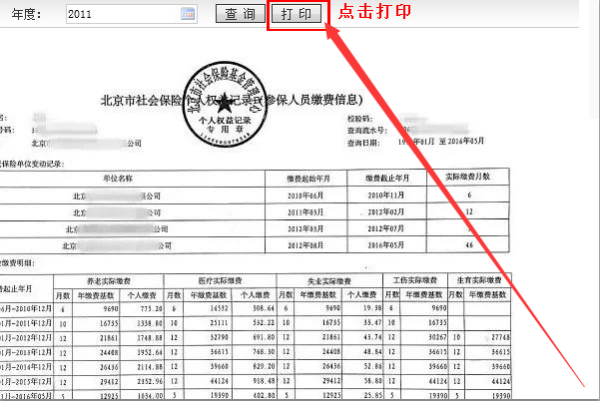The width and height of the screenshot is (600, 401).
Task: Click the medical base value 25111
Action: click(x=219, y=323)
